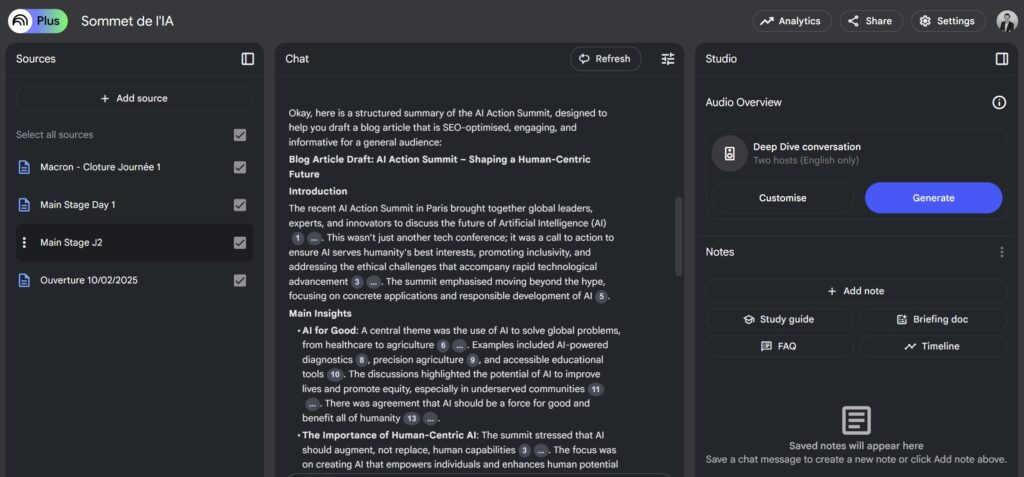Viewport: 1024px width, 477px height.
Task: Open chat configuration sliders icon
Action: (668, 59)
